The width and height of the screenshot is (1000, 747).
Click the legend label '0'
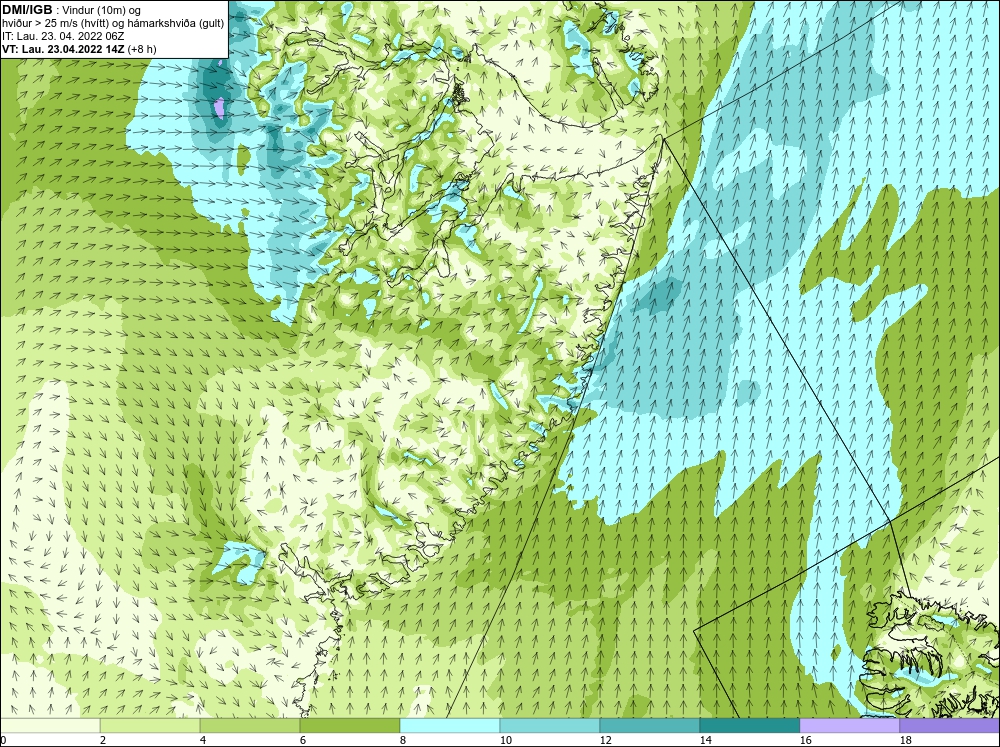pyautogui.click(x=3, y=740)
